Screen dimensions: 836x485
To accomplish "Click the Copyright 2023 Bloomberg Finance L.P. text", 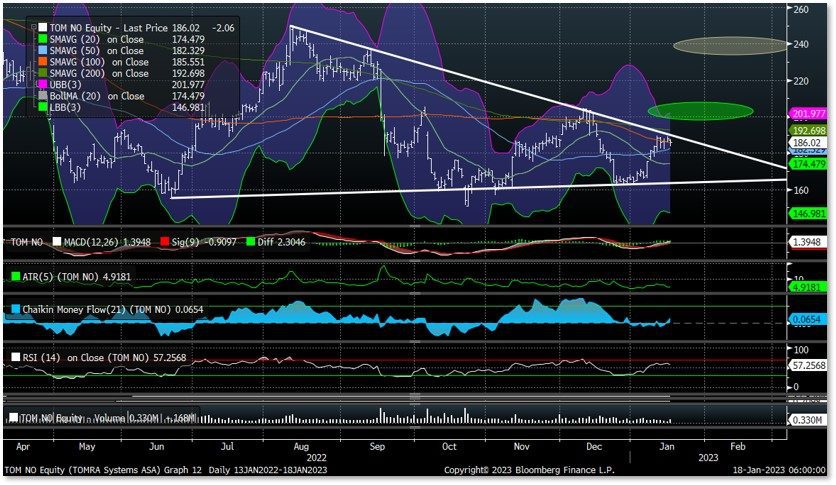I will tap(529, 470).
